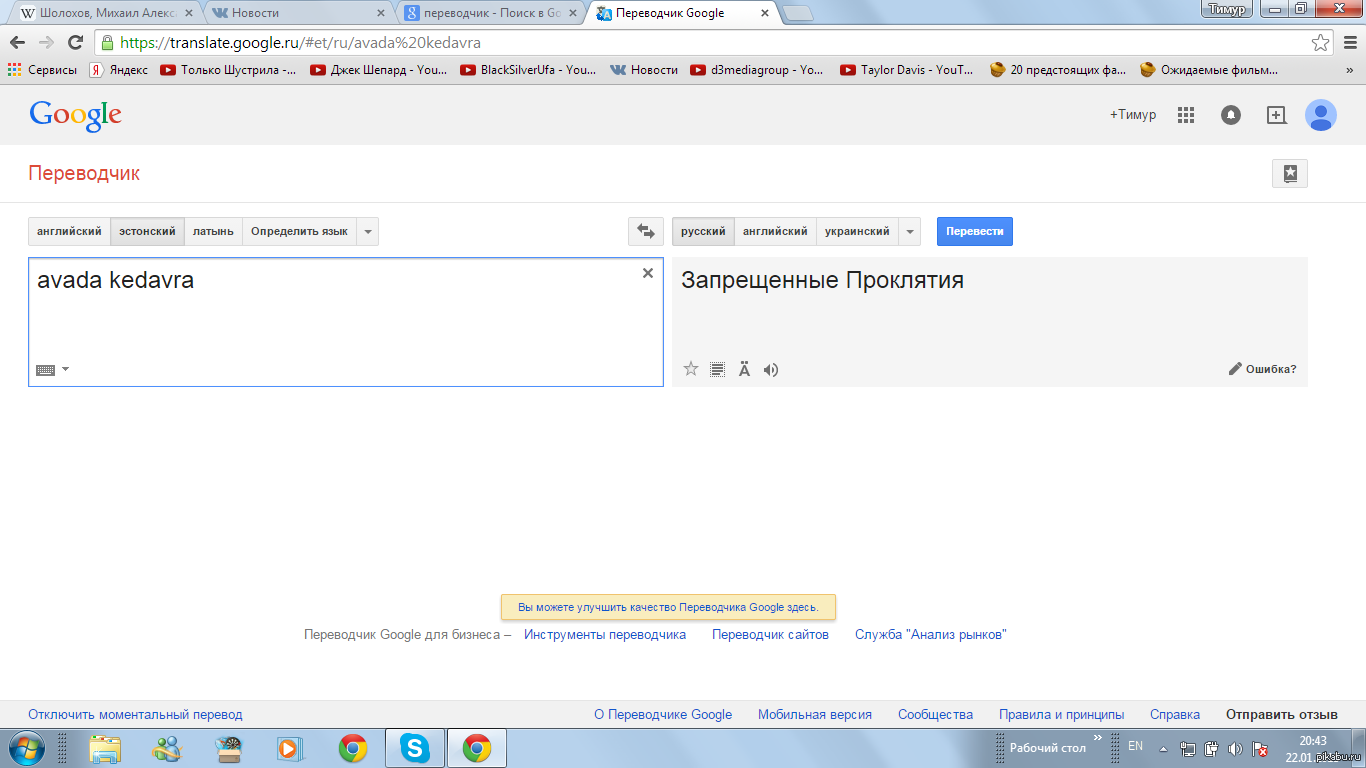Switch to the VK Новости browser tab
The width and height of the screenshot is (1366, 768).
296,13
